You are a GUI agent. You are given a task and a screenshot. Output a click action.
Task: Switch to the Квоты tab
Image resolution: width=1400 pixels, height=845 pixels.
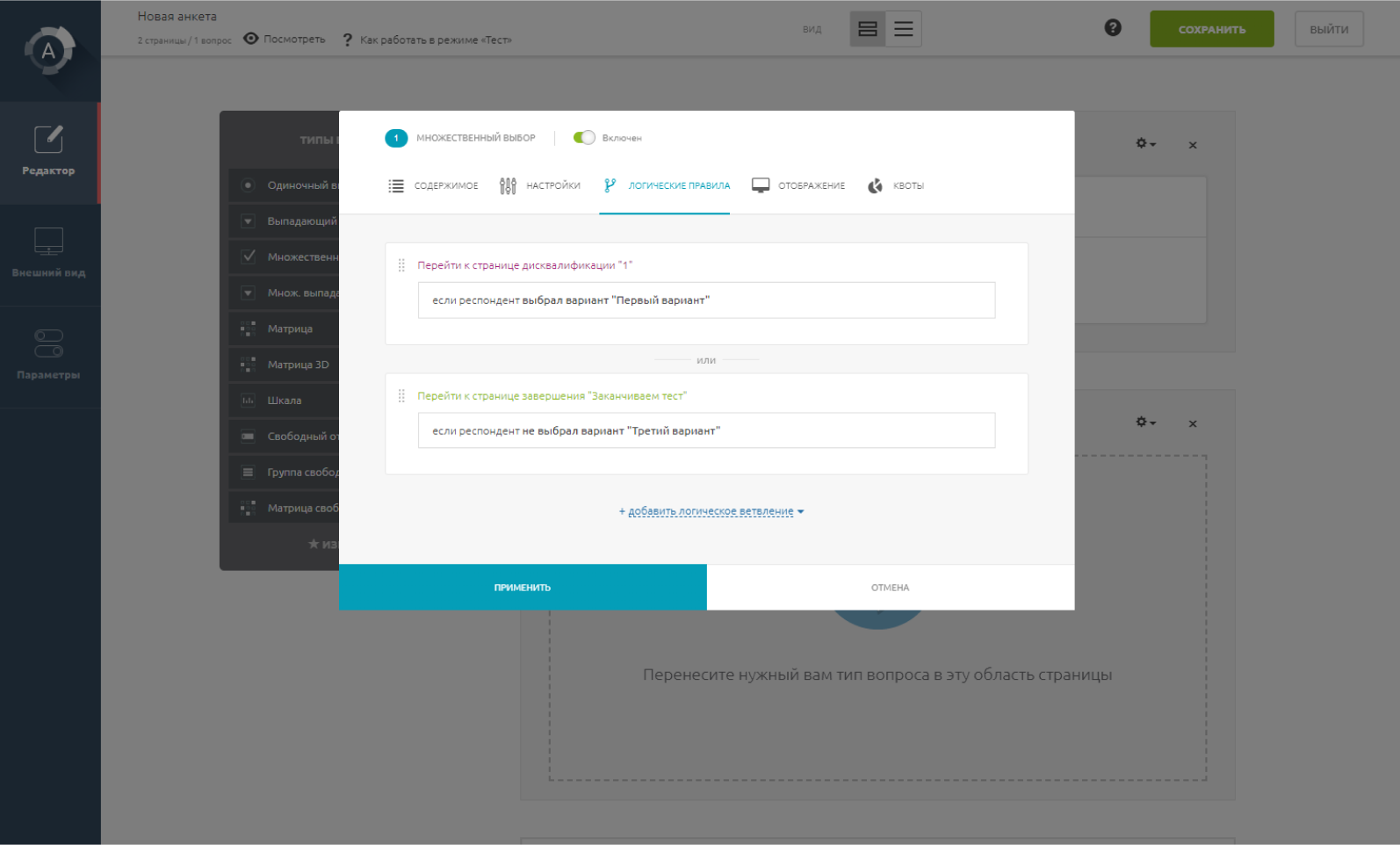click(x=897, y=186)
